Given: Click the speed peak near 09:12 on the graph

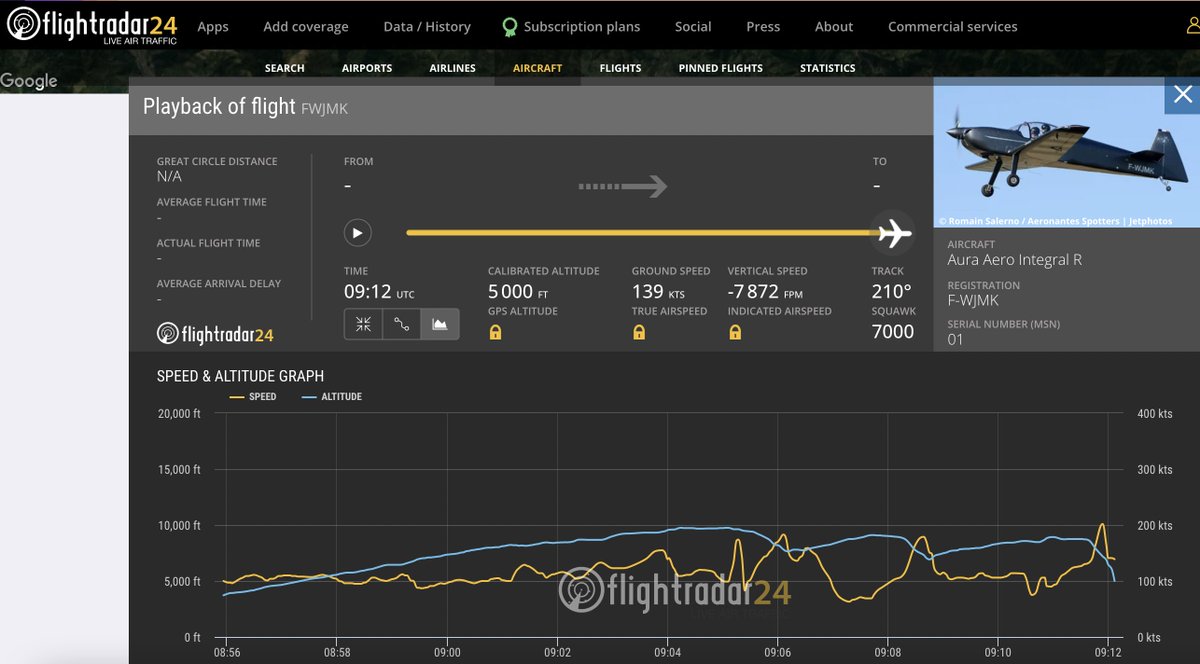Looking at the screenshot, I should point(1102,524).
